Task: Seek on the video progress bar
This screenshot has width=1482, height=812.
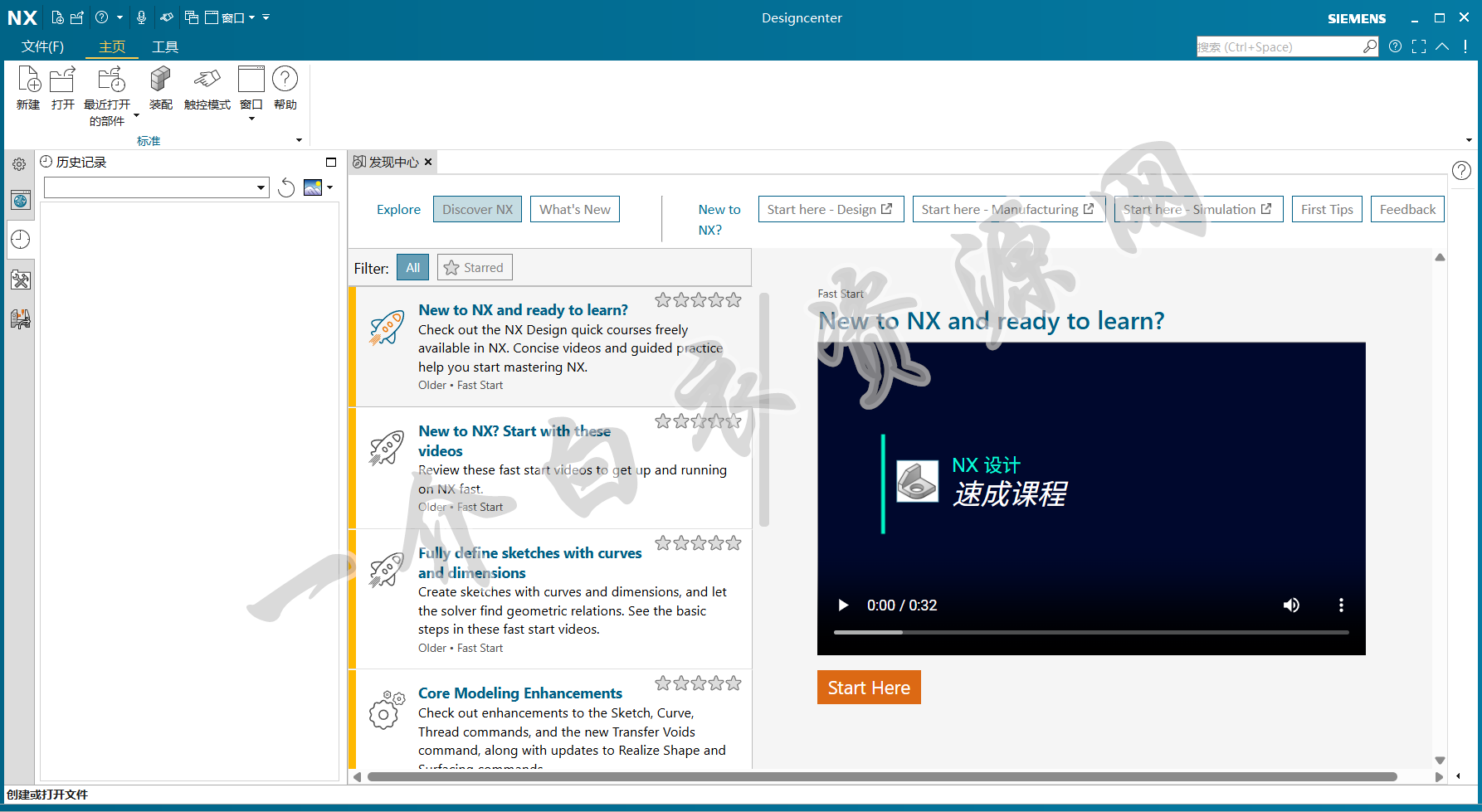Action: click(x=1091, y=632)
